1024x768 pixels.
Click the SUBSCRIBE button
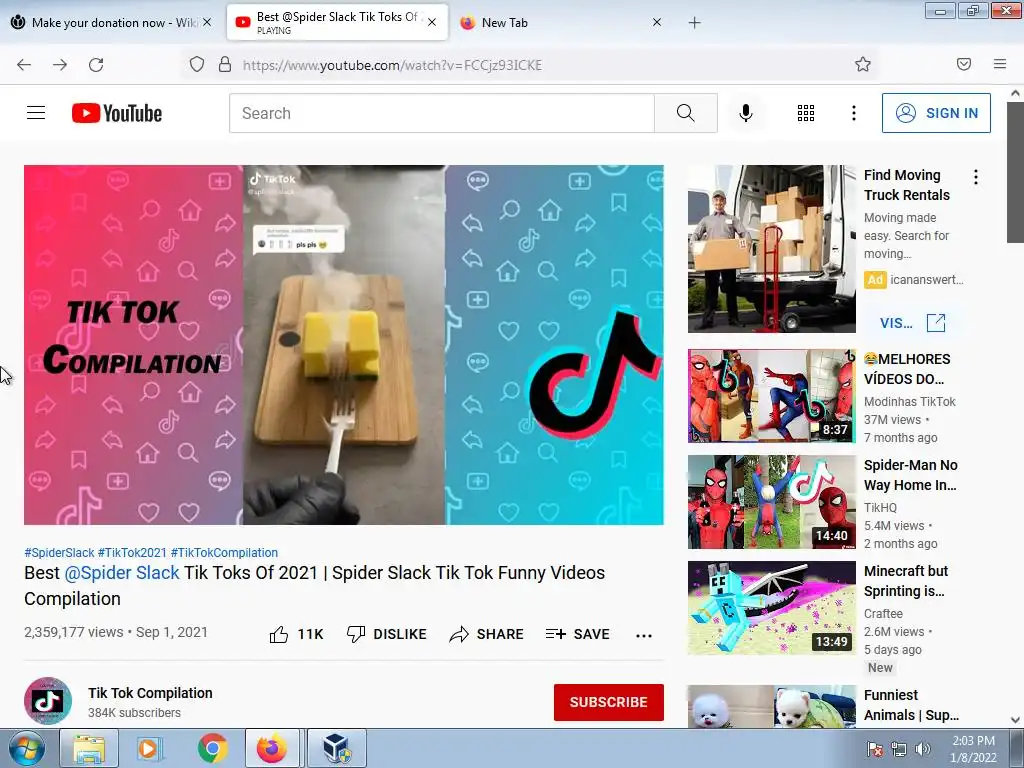(x=609, y=702)
